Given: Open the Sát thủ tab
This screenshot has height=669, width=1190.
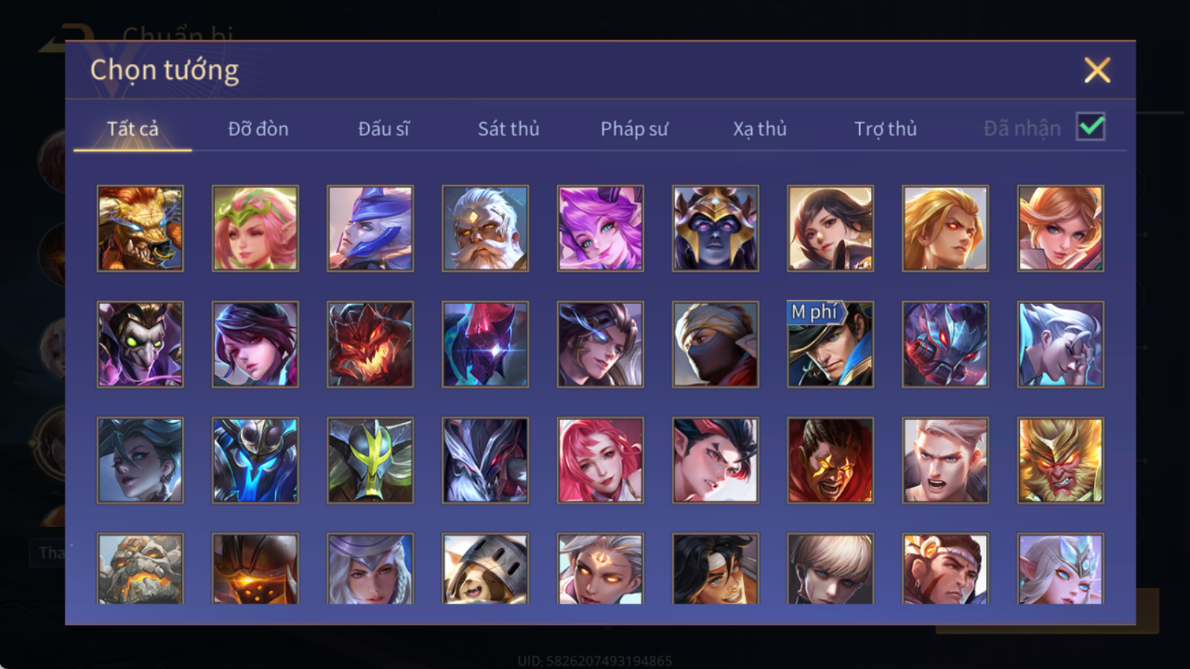Looking at the screenshot, I should click(x=508, y=129).
